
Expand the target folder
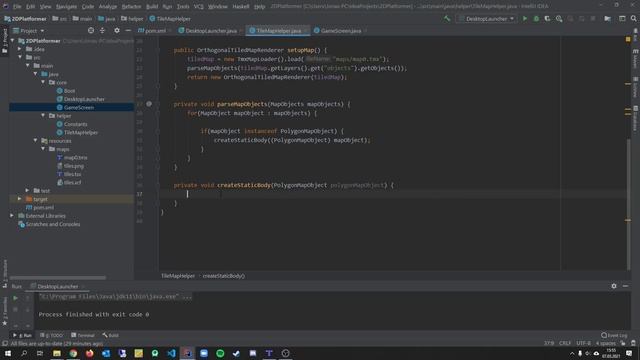coord(20,199)
